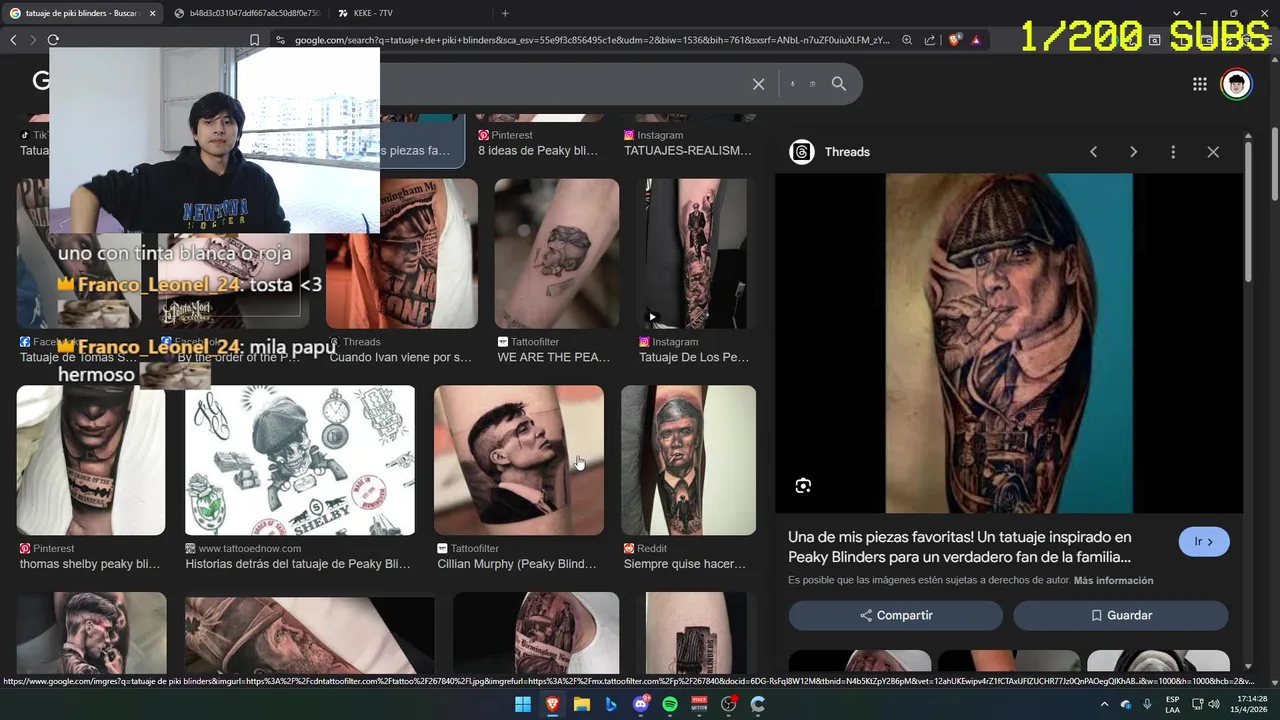The height and width of the screenshot is (720, 1280).
Task: Open Threads Cuando Ivan viene thumbnail
Action: pyautogui.click(x=402, y=254)
